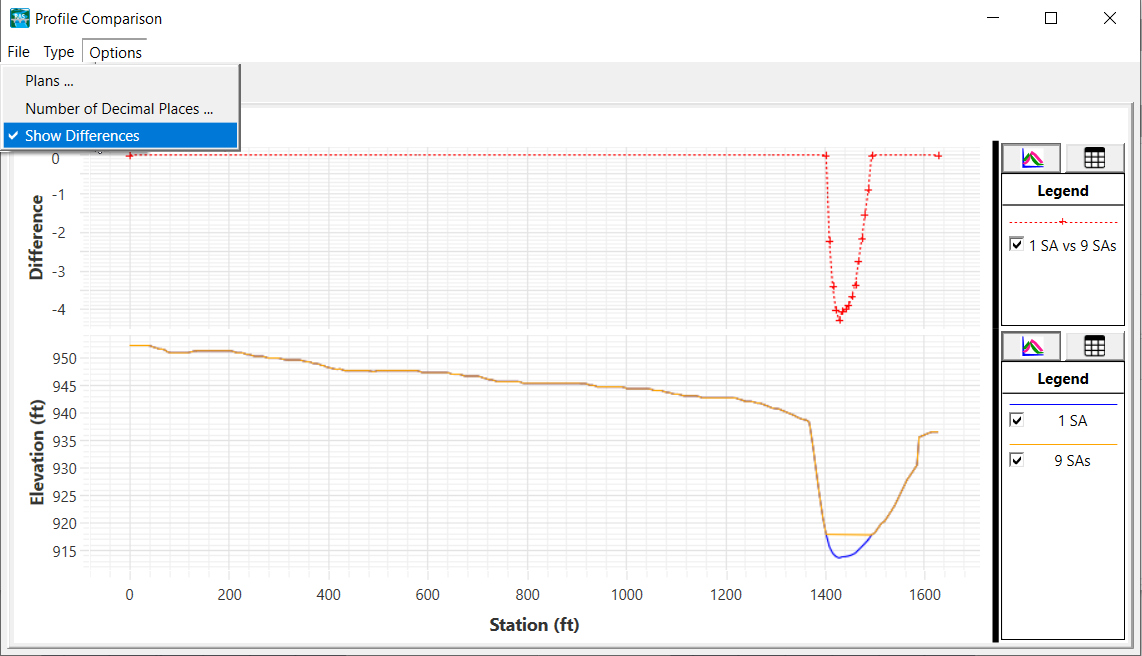Collapse the open Options menu
Viewport: 1142px width, 656px height.
(x=115, y=52)
